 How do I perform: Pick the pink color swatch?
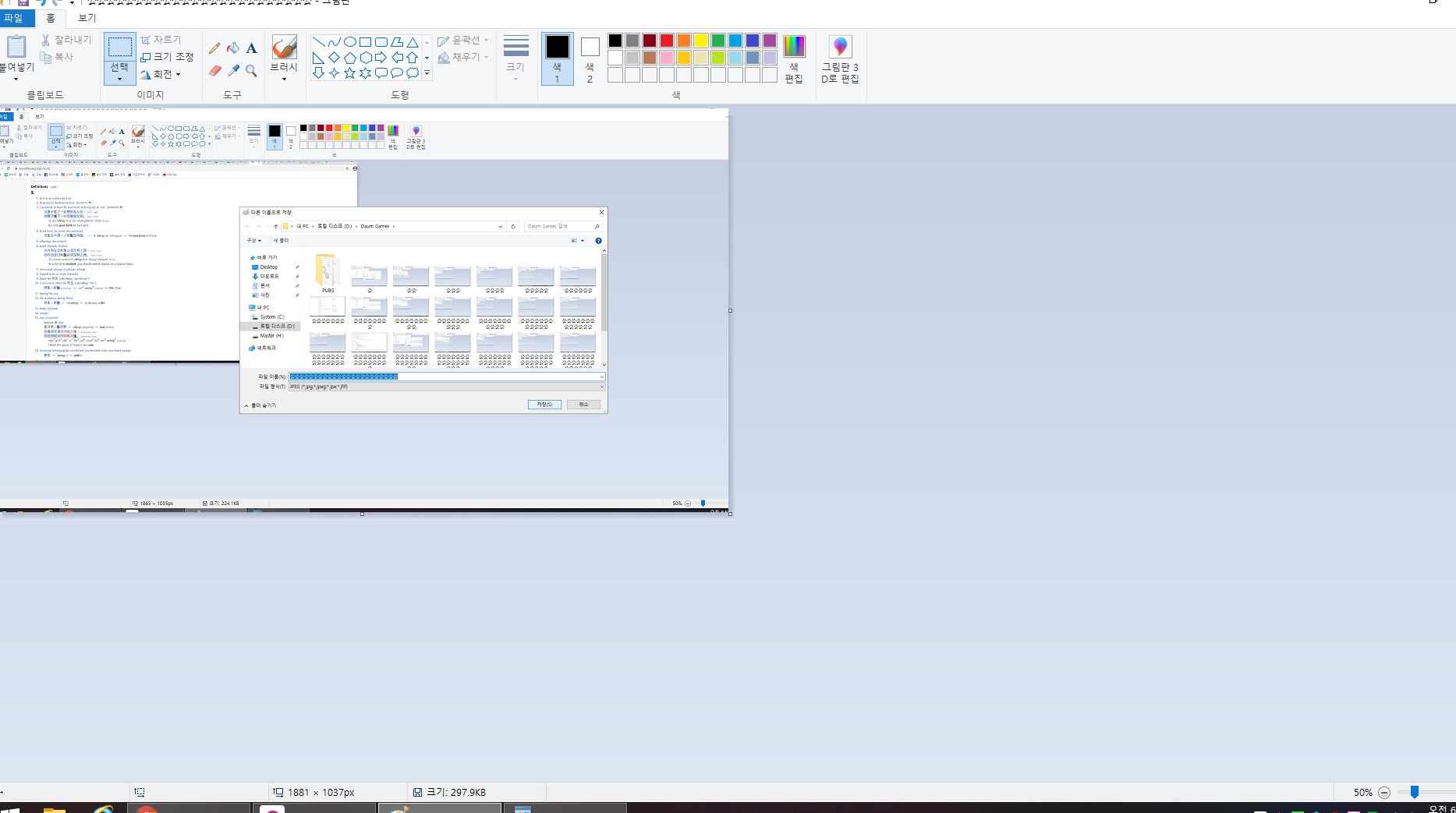[x=667, y=58]
